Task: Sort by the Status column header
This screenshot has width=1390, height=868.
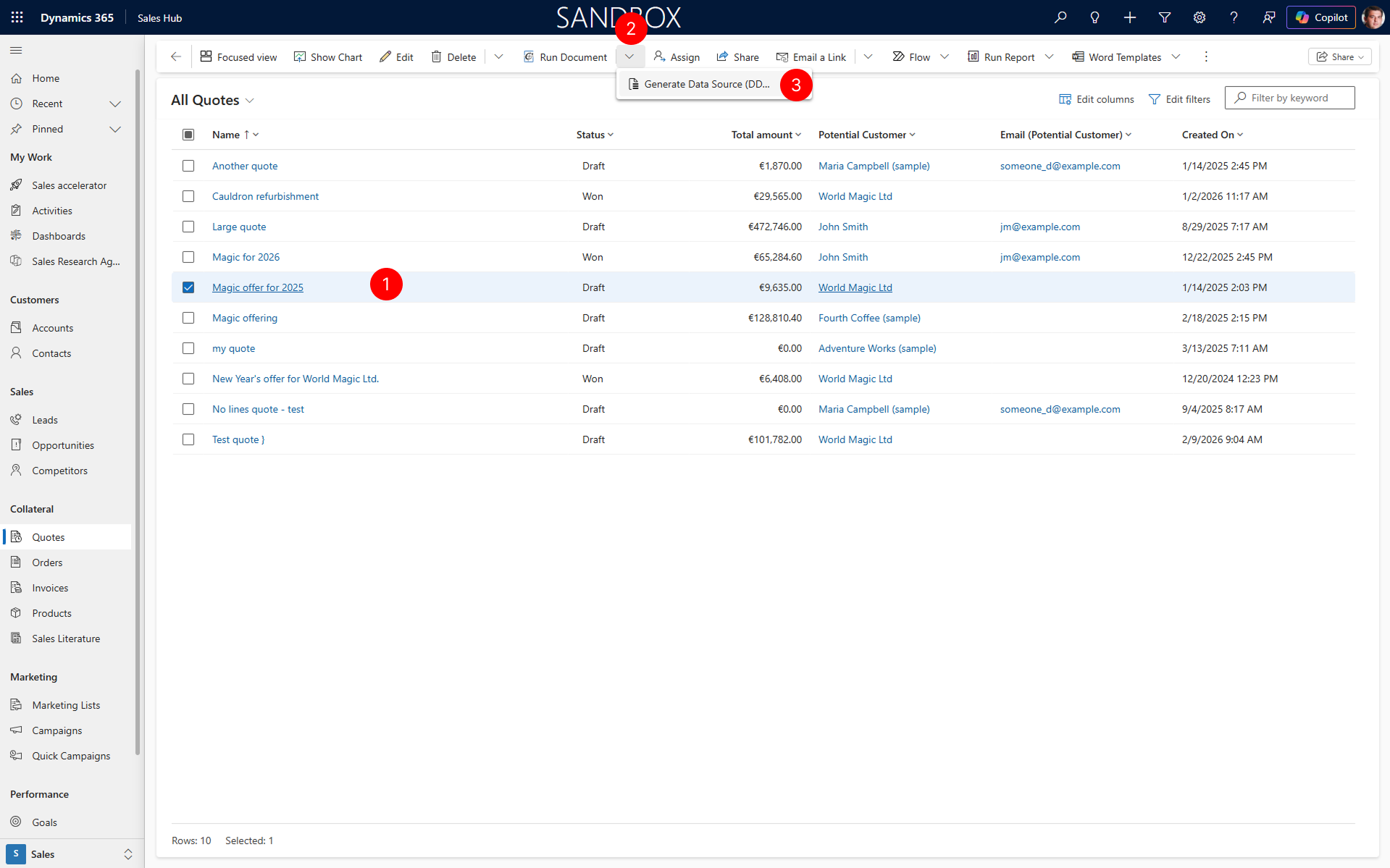Action: tap(595, 135)
